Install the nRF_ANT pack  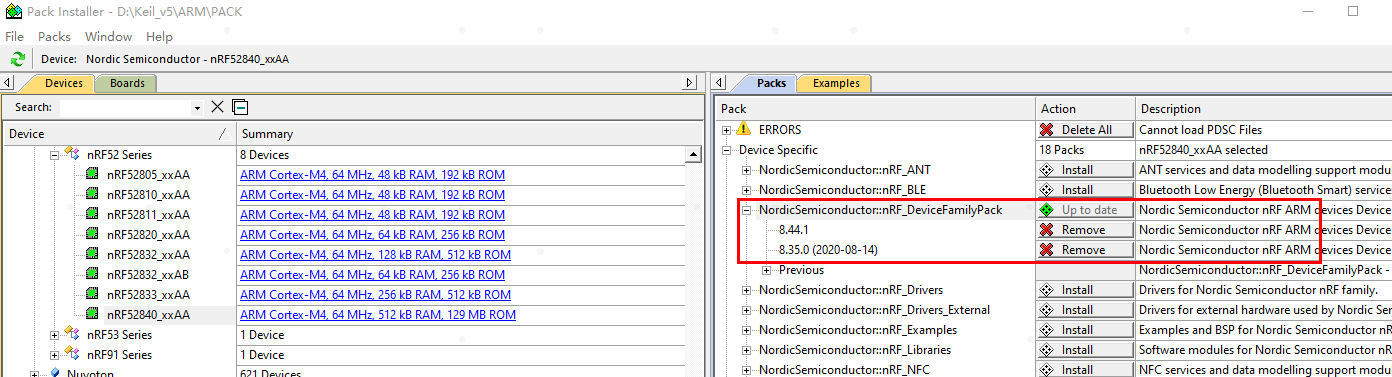(1085, 170)
